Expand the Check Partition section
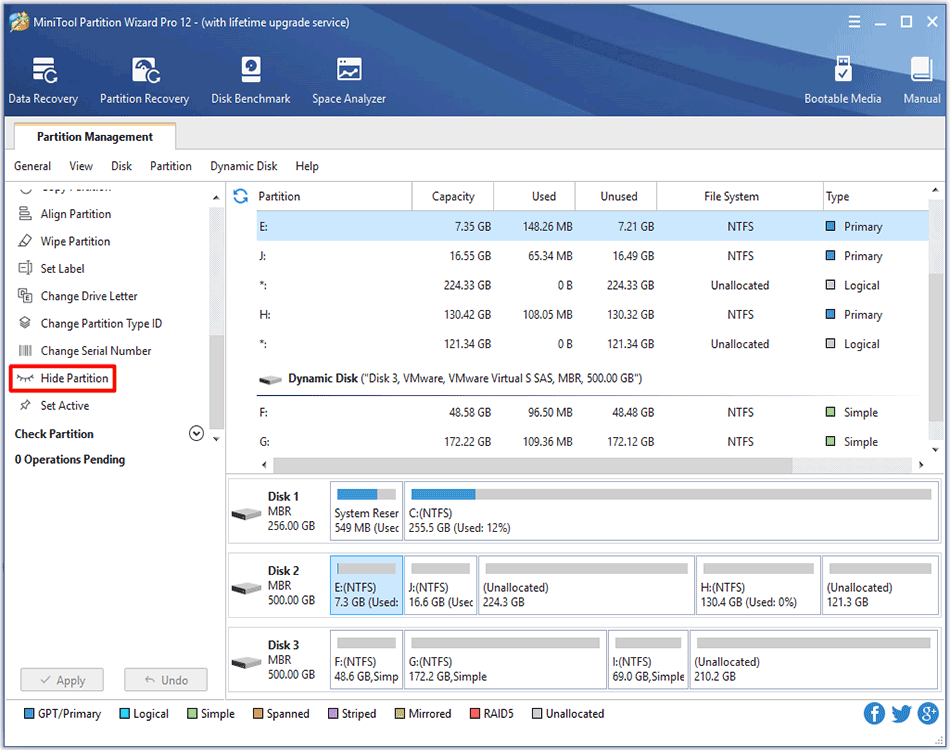Screen dimensions: 950x750 point(196,433)
